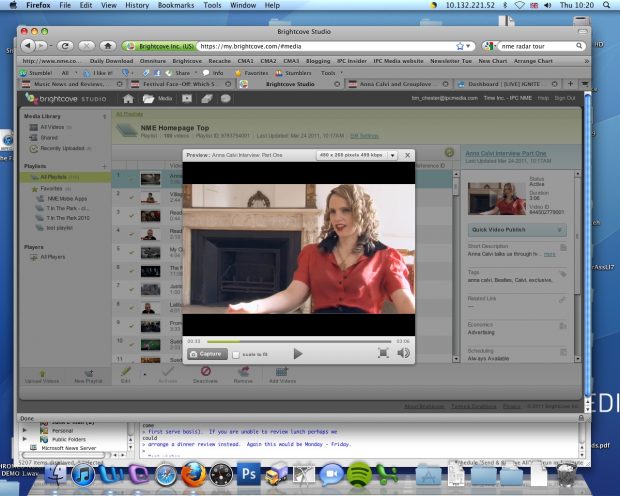
Task: Click the Remove icon
Action: [x=243, y=375]
